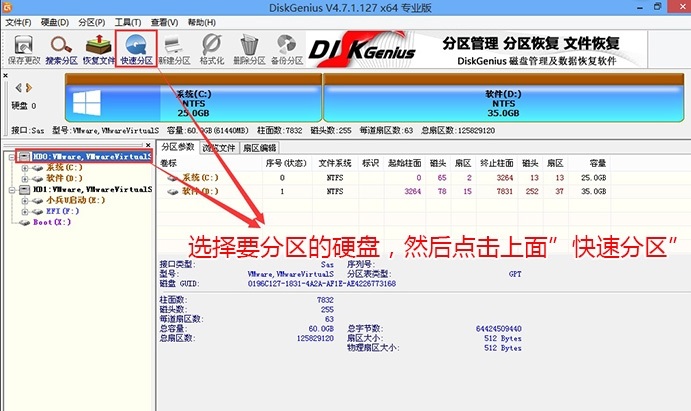Click the 35.0GB capacity cell

pyautogui.click(x=594, y=191)
